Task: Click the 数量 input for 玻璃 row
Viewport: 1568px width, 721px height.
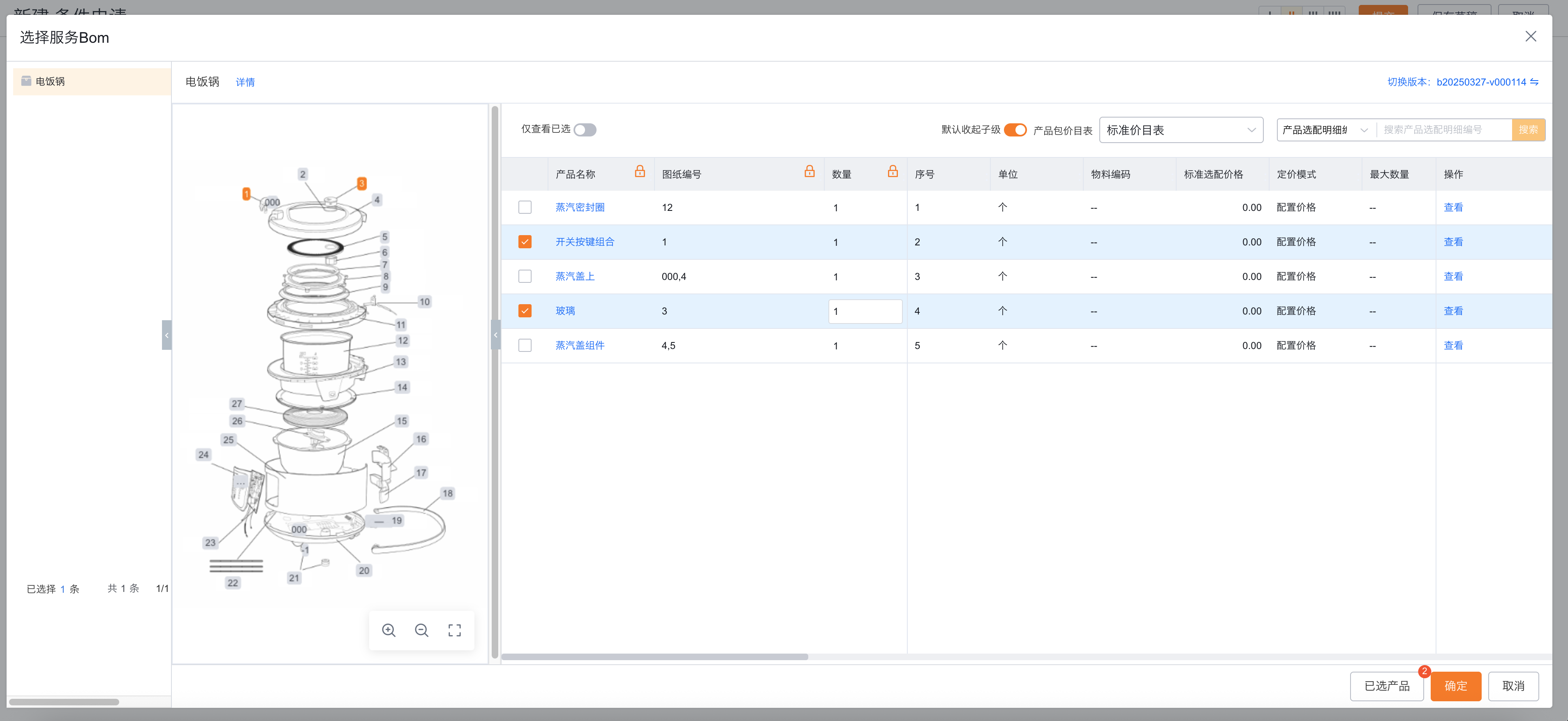Action: pyautogui.click(x=865, y=311)
